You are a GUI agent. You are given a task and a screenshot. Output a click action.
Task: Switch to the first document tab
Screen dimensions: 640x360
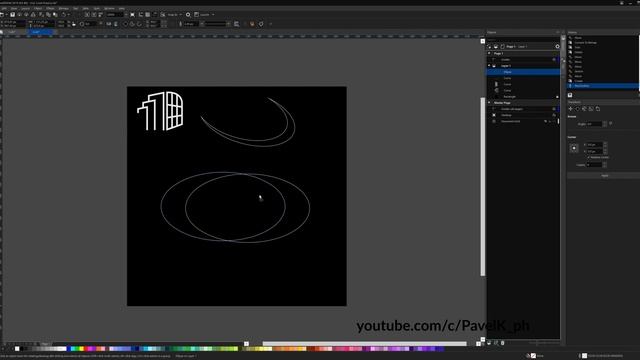[x=13, y=32]
